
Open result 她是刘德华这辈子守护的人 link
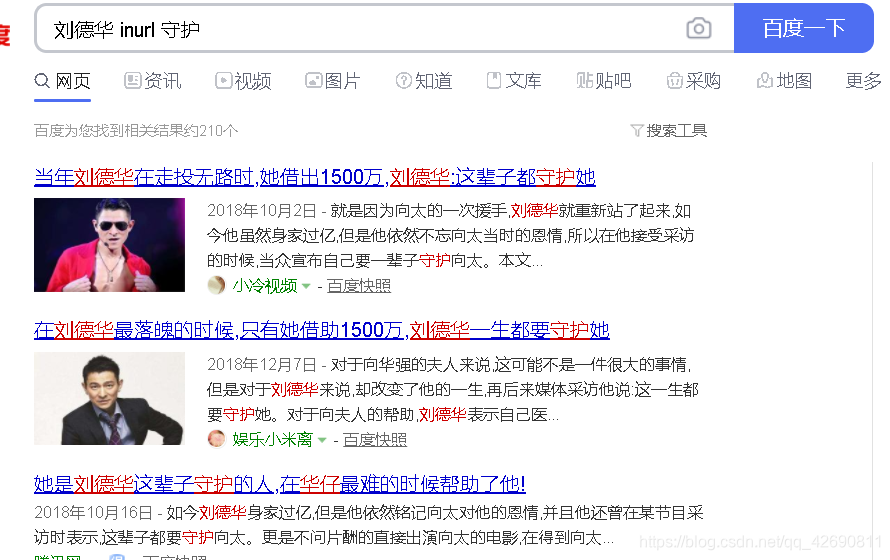[279, 484]
